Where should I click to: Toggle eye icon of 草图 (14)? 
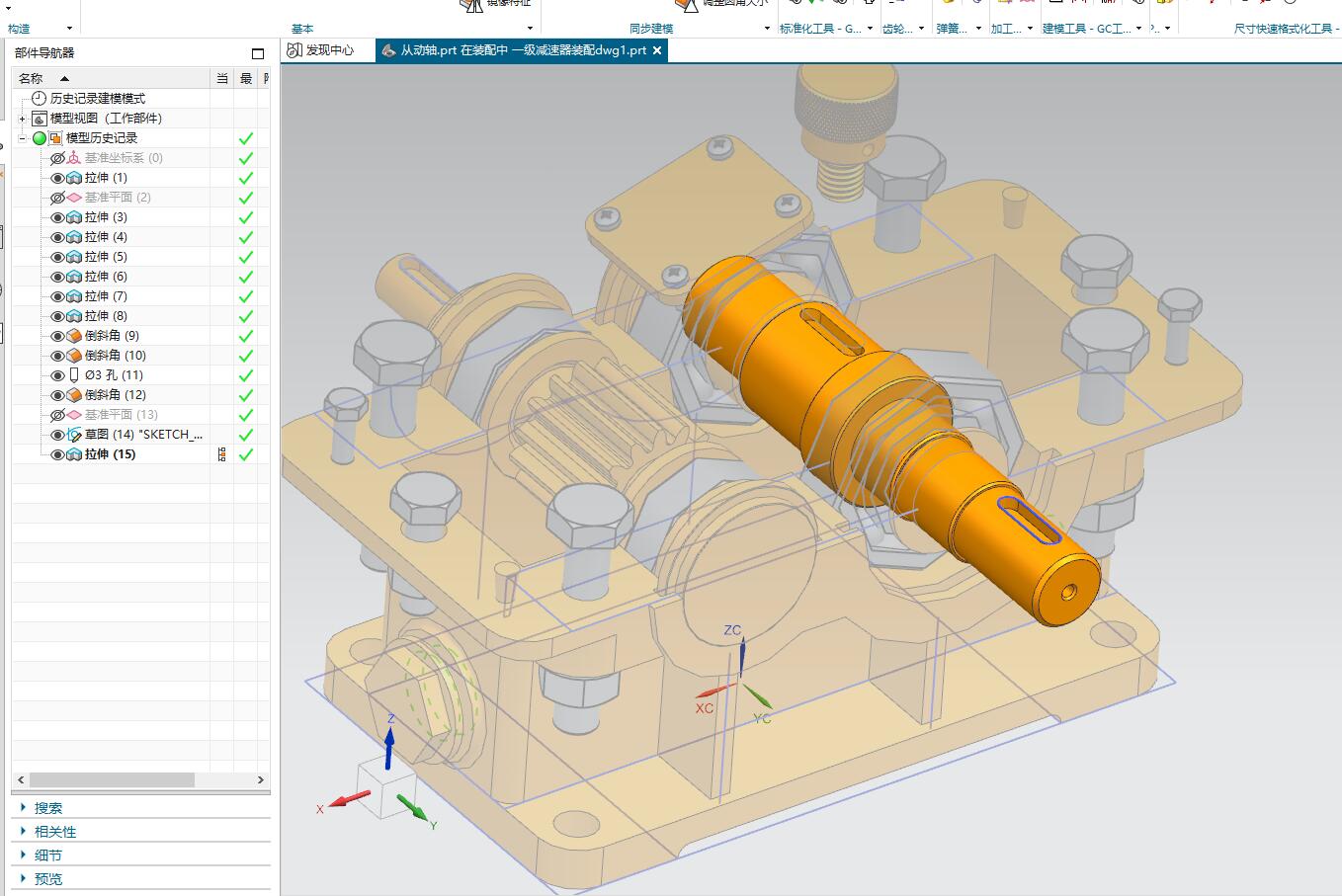pyautogui.click(x=57, y=435)
